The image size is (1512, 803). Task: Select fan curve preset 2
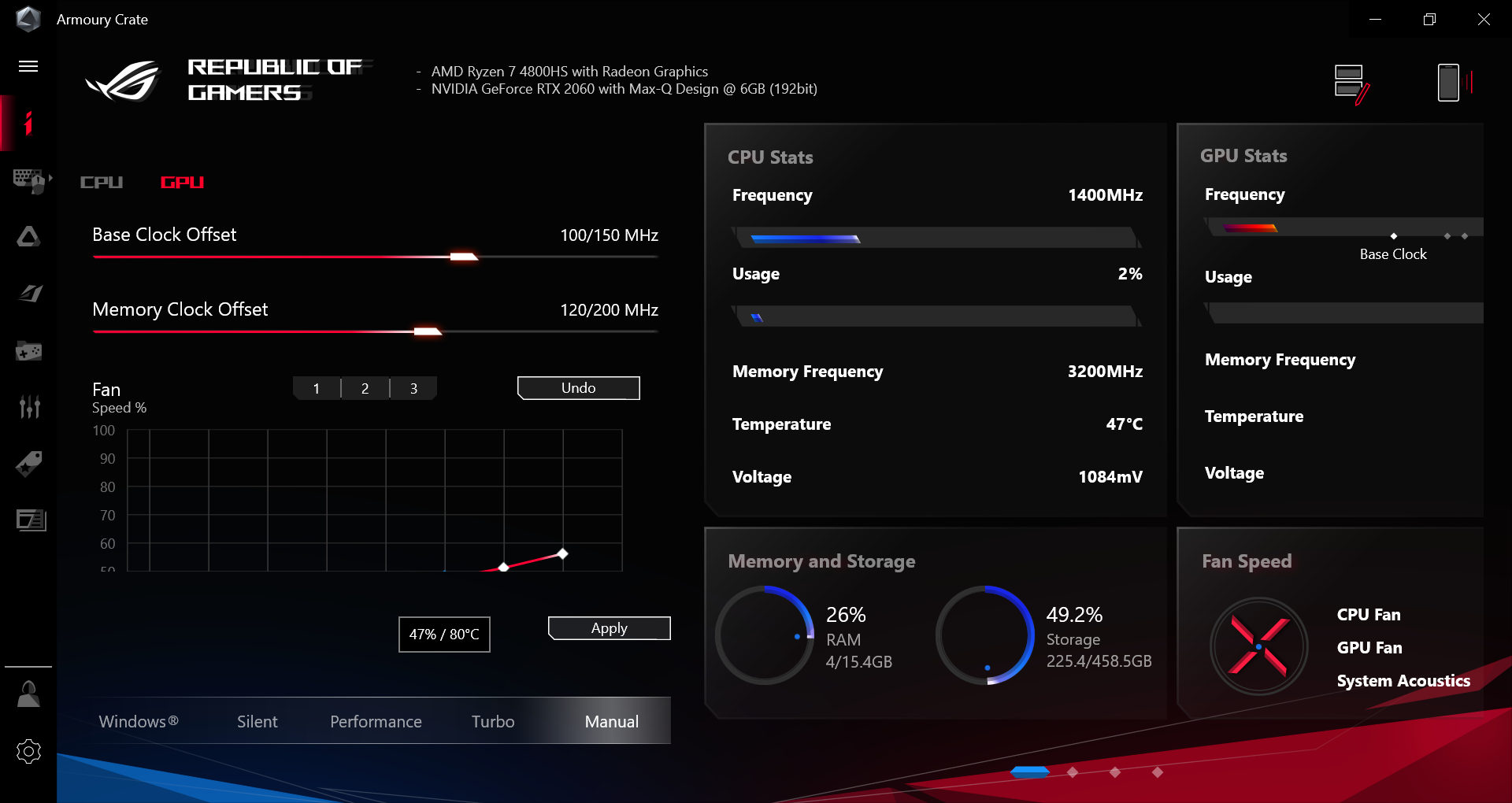click(365, 389)
